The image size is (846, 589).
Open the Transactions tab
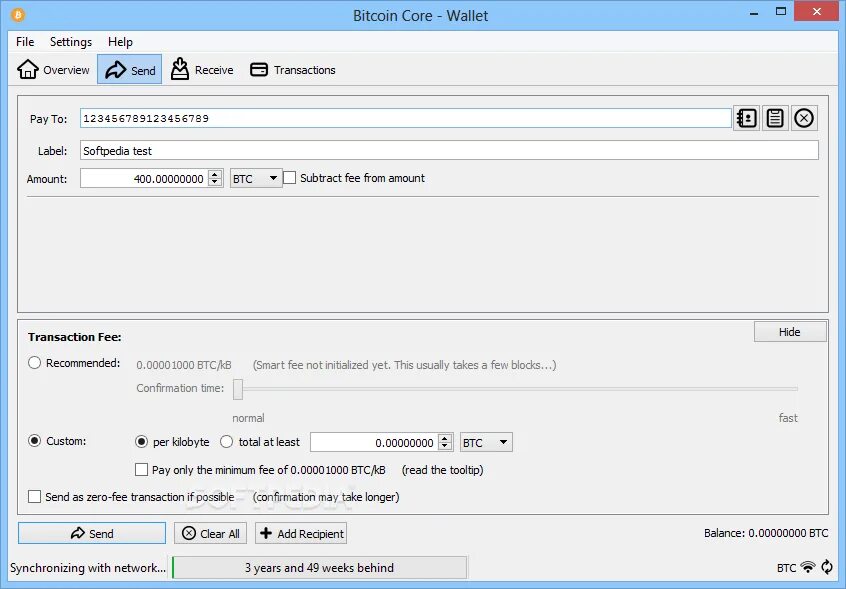[x=292, y=70]
